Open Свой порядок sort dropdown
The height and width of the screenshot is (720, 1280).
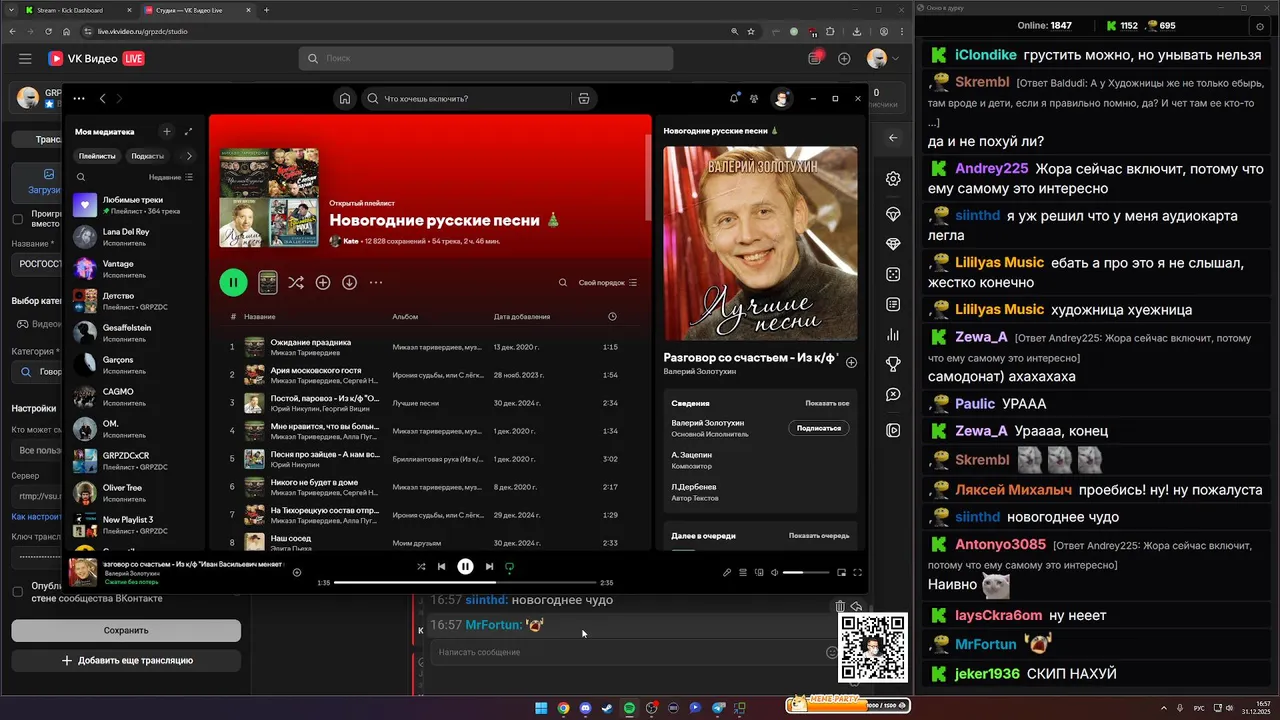point(608,282)
